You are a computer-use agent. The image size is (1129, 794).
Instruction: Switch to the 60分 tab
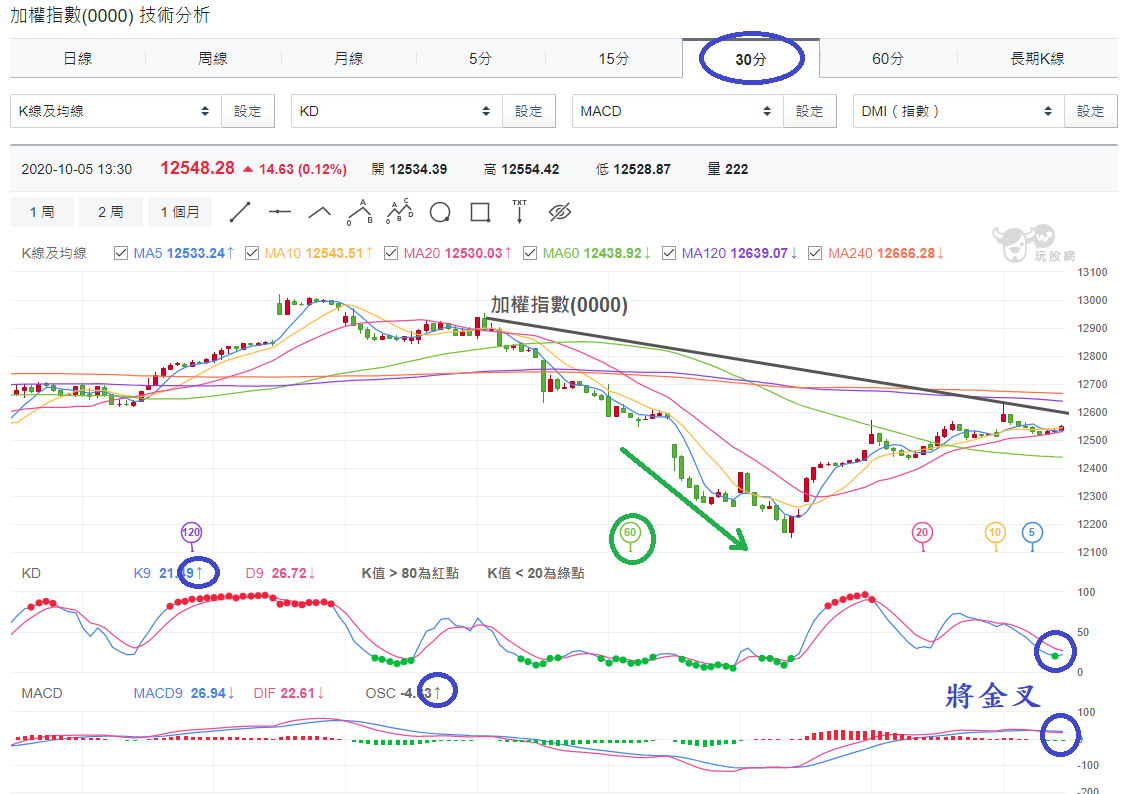(888, 58)
